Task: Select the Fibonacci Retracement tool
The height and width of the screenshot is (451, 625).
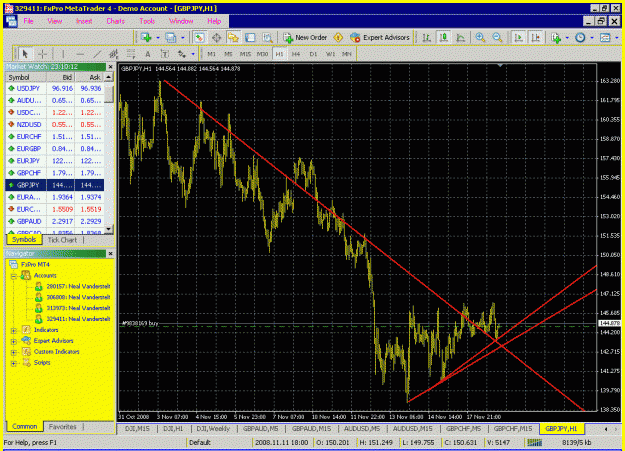Action: 131,54
